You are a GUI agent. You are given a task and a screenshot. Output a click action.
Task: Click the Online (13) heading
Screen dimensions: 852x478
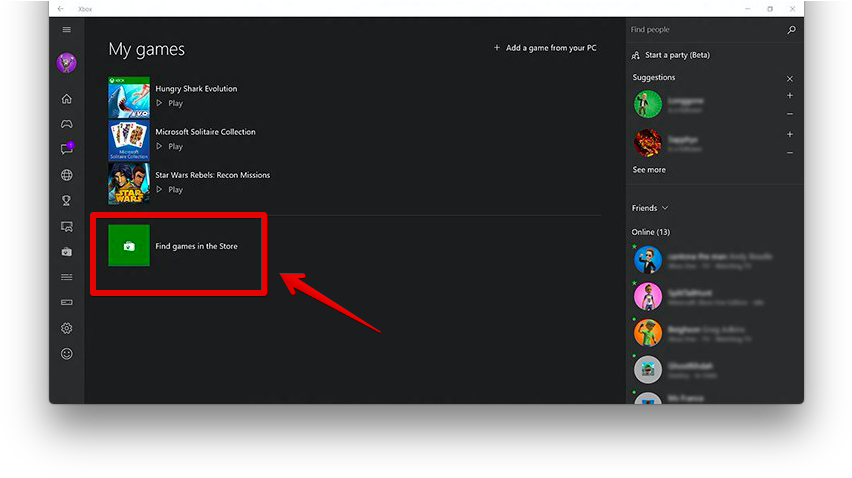pos(650,232)
